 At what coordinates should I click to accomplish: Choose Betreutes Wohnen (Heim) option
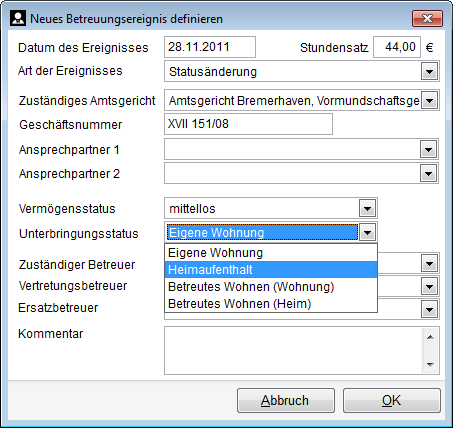(x=271, y=304)
